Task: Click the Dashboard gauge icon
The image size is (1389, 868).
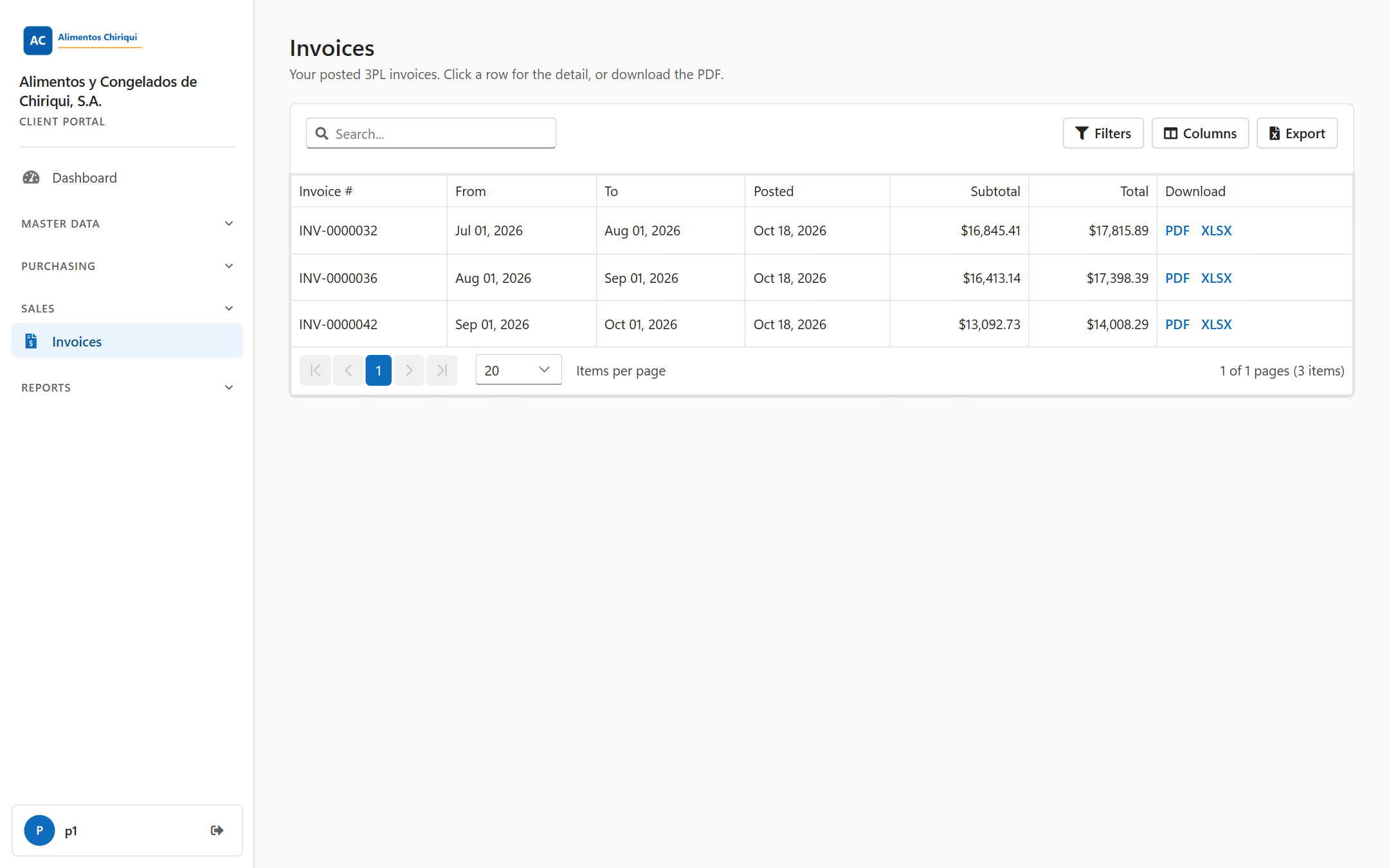Action: coord(31,177)
